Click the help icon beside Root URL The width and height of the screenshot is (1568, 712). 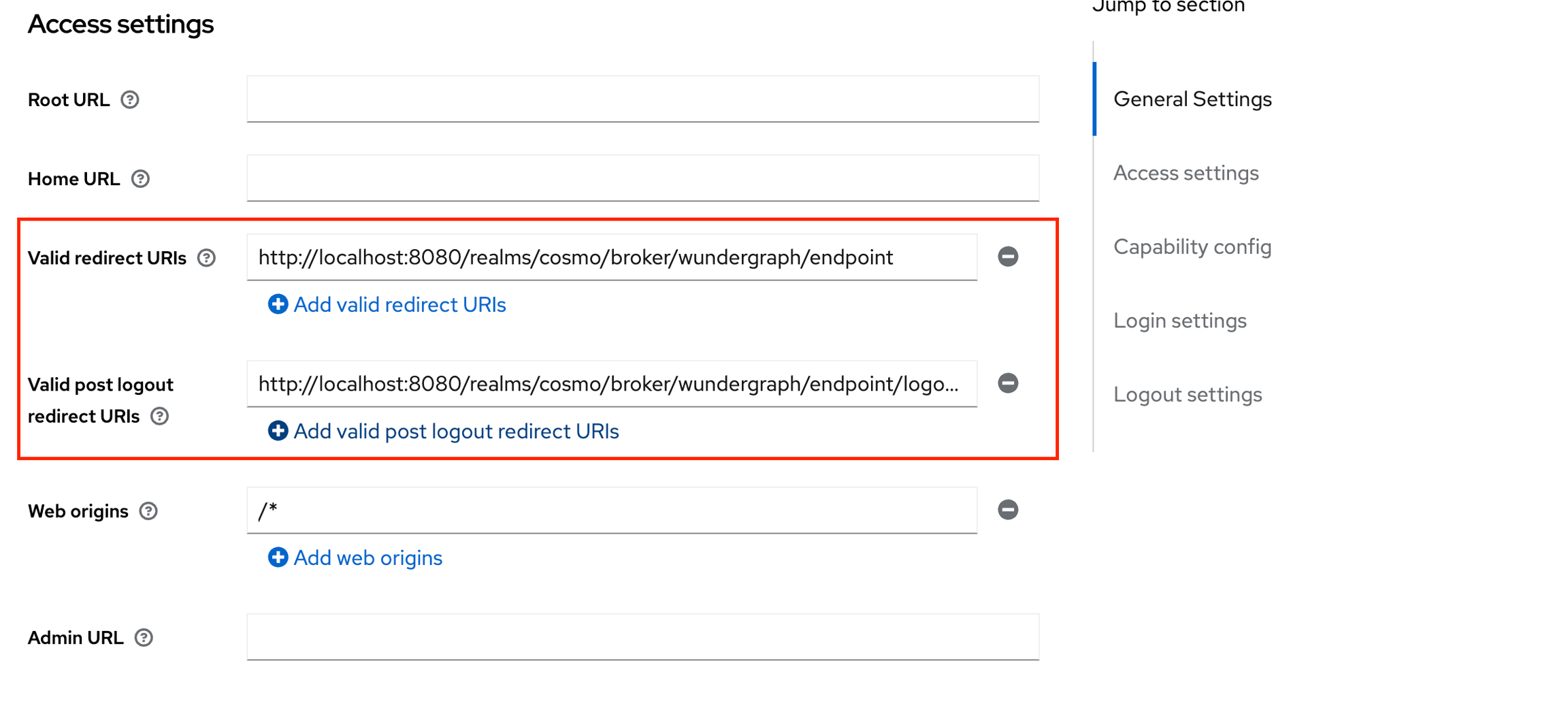[131, 100]
